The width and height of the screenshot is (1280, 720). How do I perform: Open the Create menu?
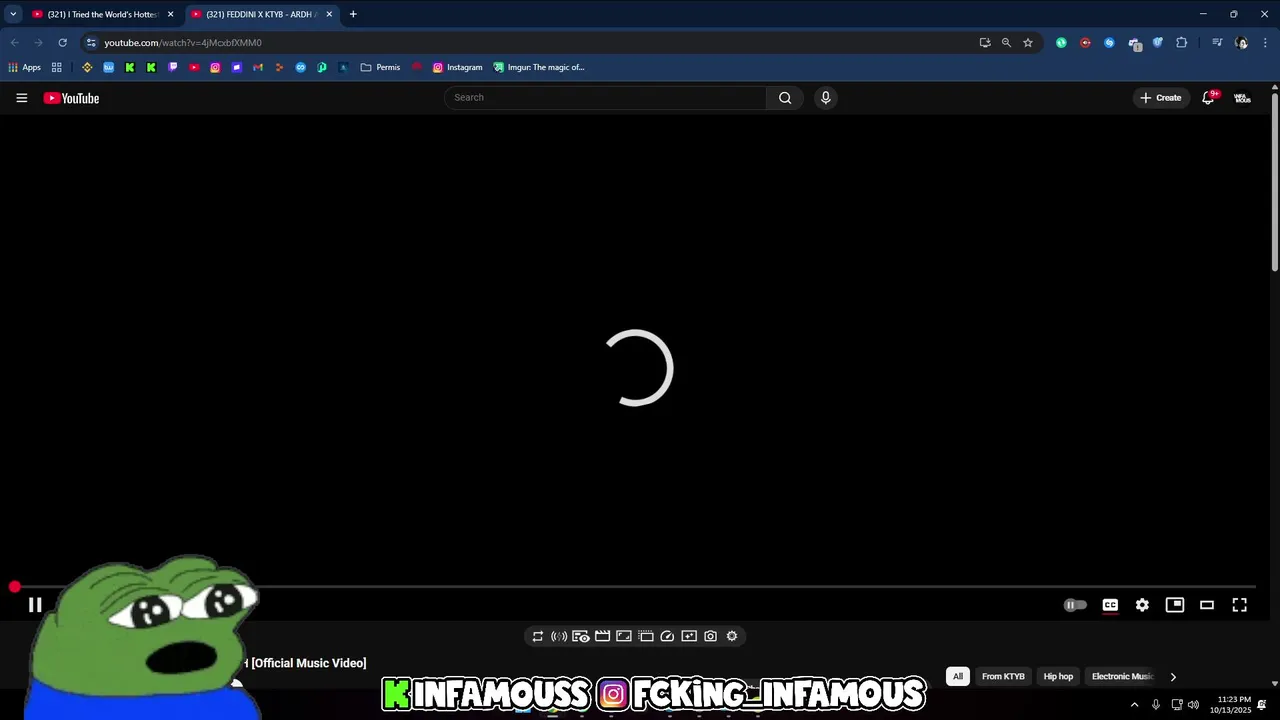1161,98
